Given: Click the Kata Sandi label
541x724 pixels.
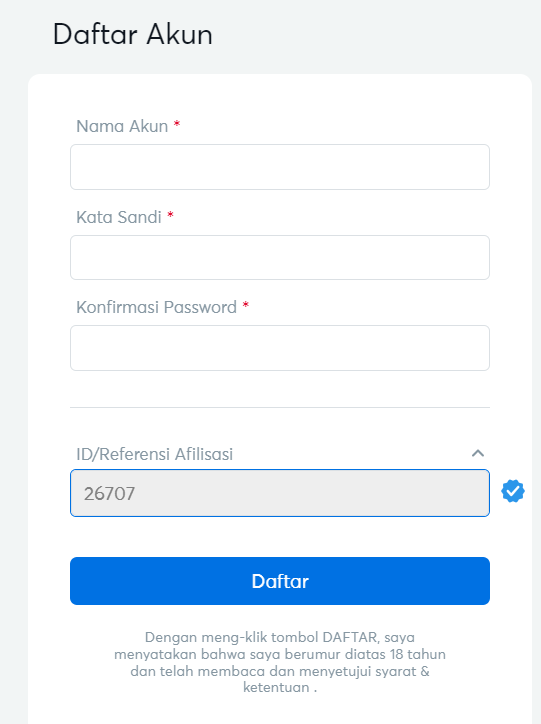Looking at the screenshot, I should point(119,217).
